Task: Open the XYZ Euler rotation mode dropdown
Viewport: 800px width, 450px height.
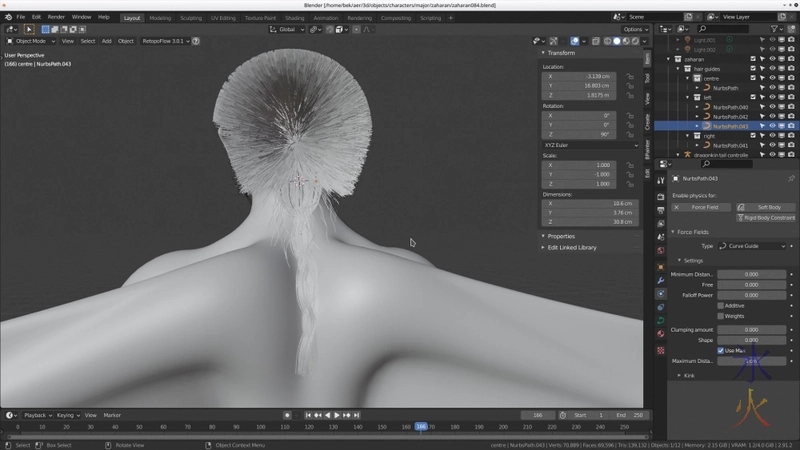Action: [x=590, y=145]
